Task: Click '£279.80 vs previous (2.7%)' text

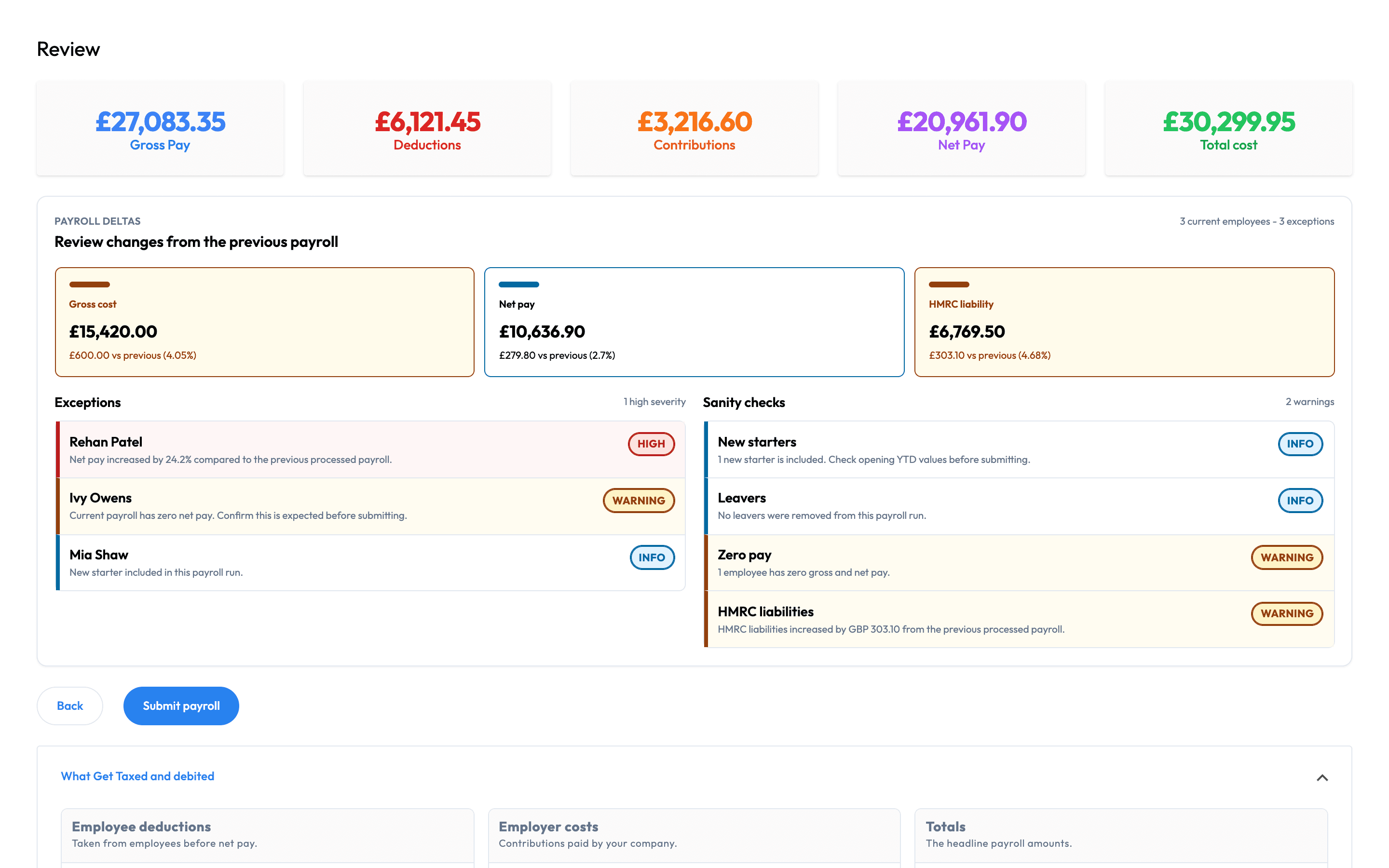Action: coord(557,355)
